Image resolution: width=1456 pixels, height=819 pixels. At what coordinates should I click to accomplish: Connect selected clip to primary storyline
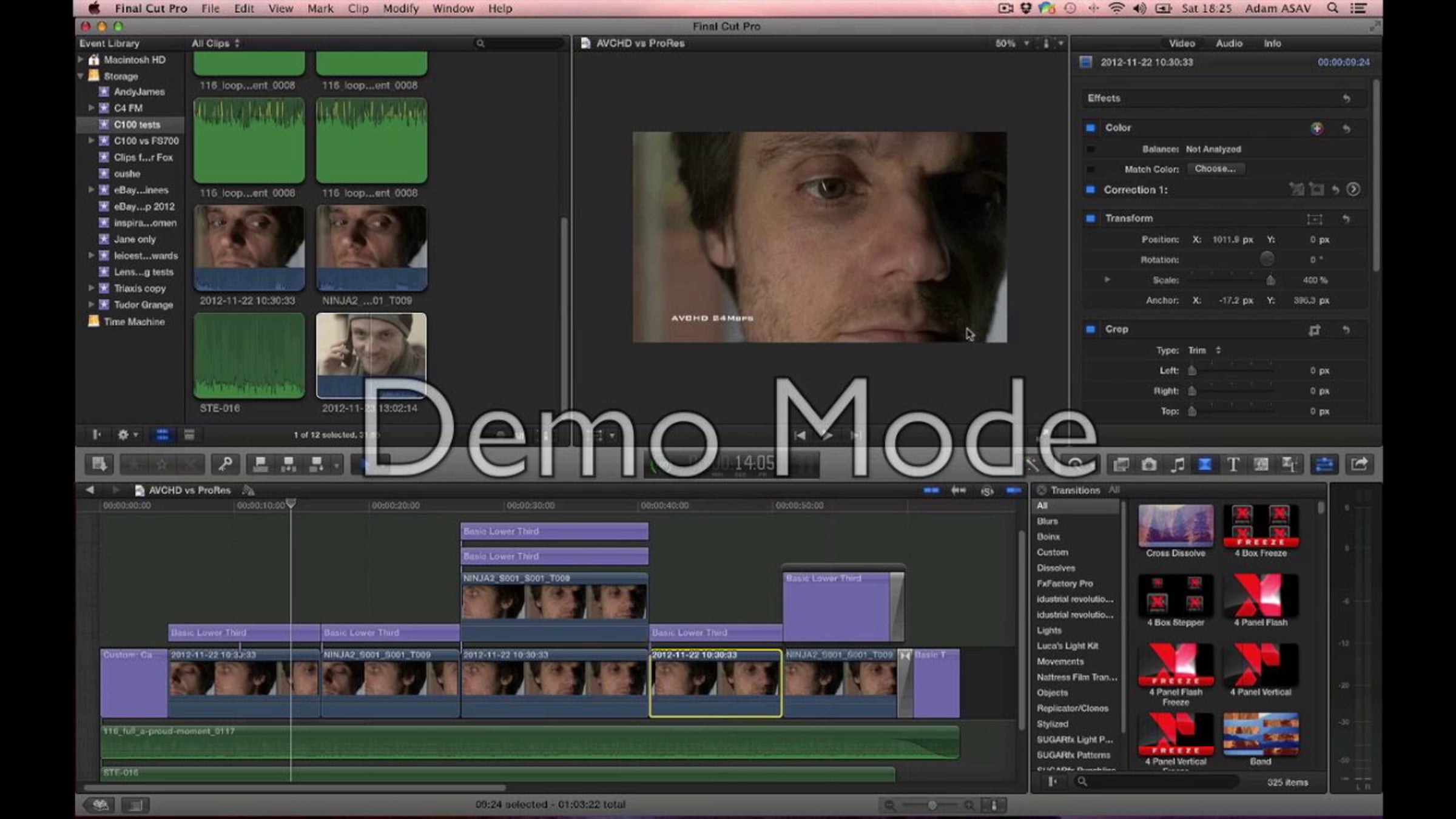260,465
